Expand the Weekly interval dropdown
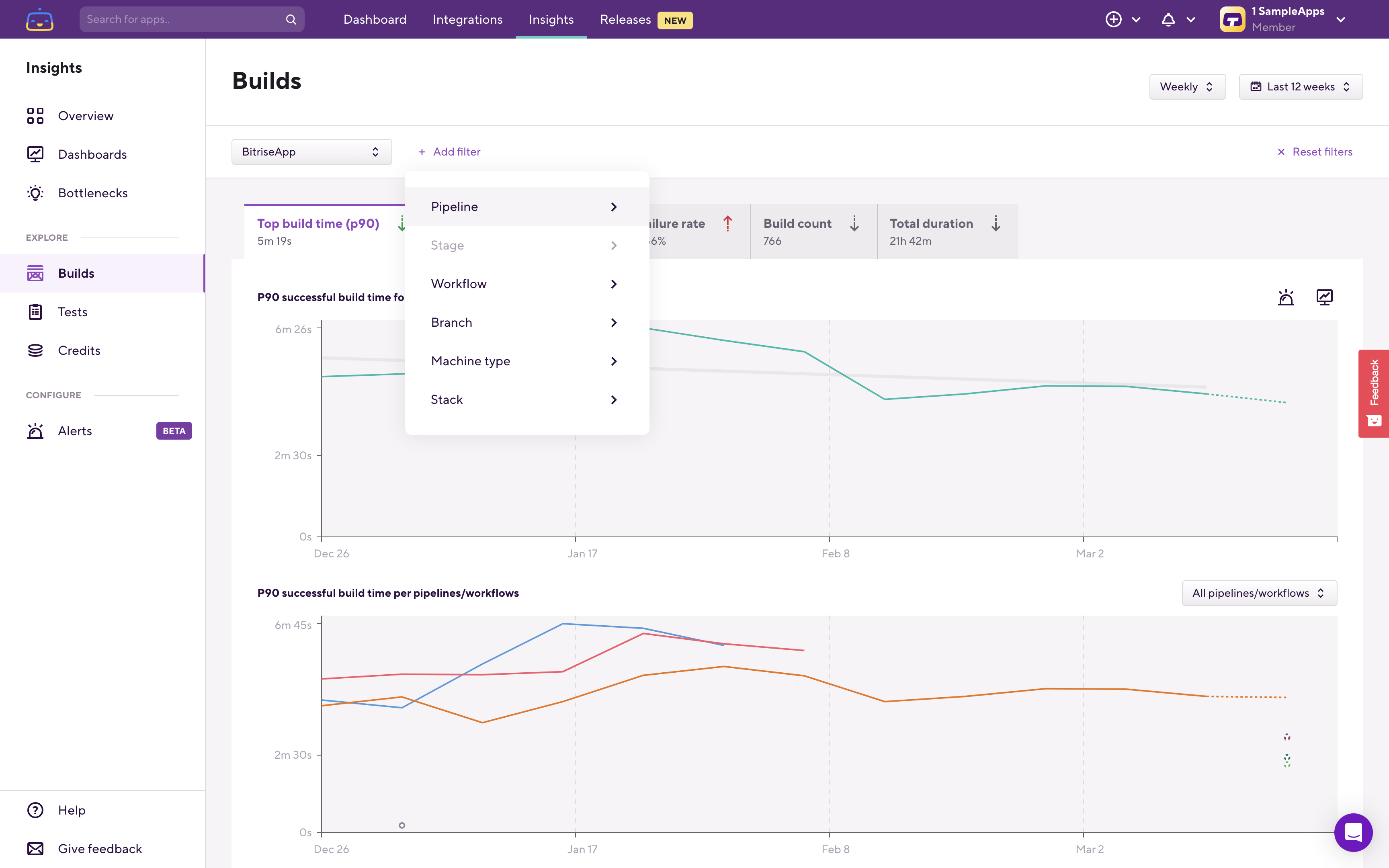Viewport: 1389px width, 868px height. [1186, 87]
